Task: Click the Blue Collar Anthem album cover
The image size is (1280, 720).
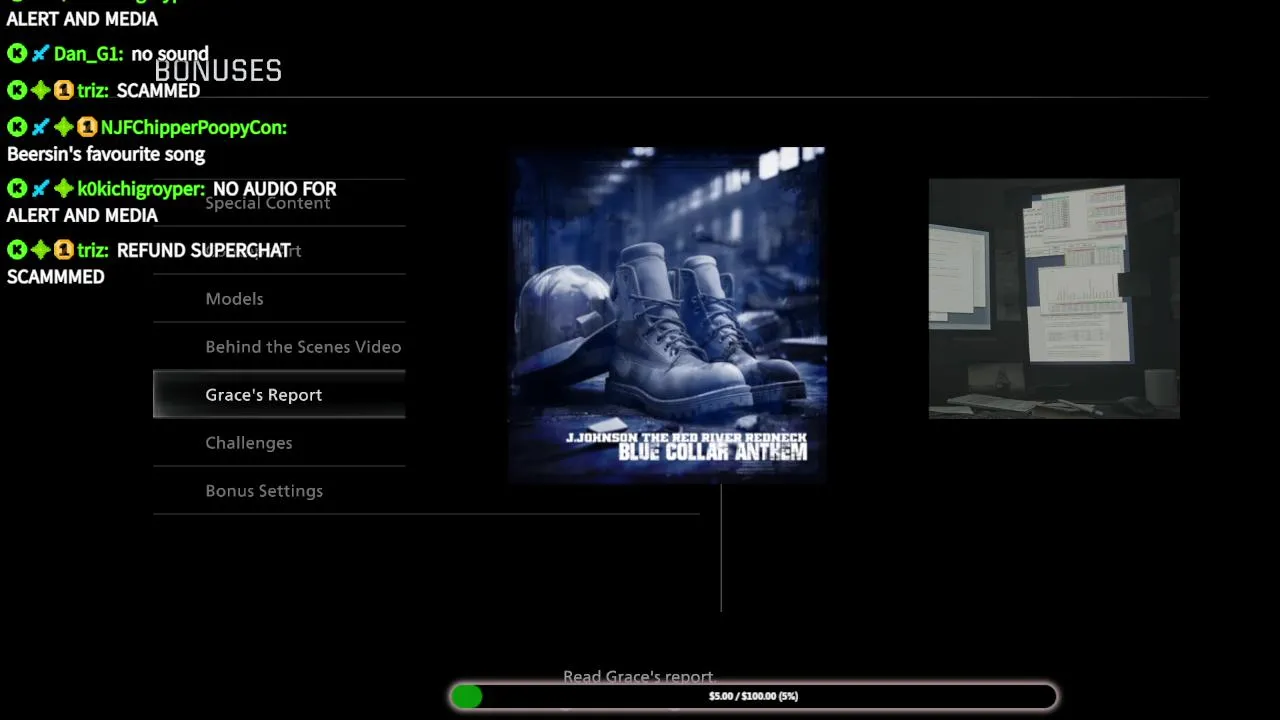Action: [x=668, y=315]
